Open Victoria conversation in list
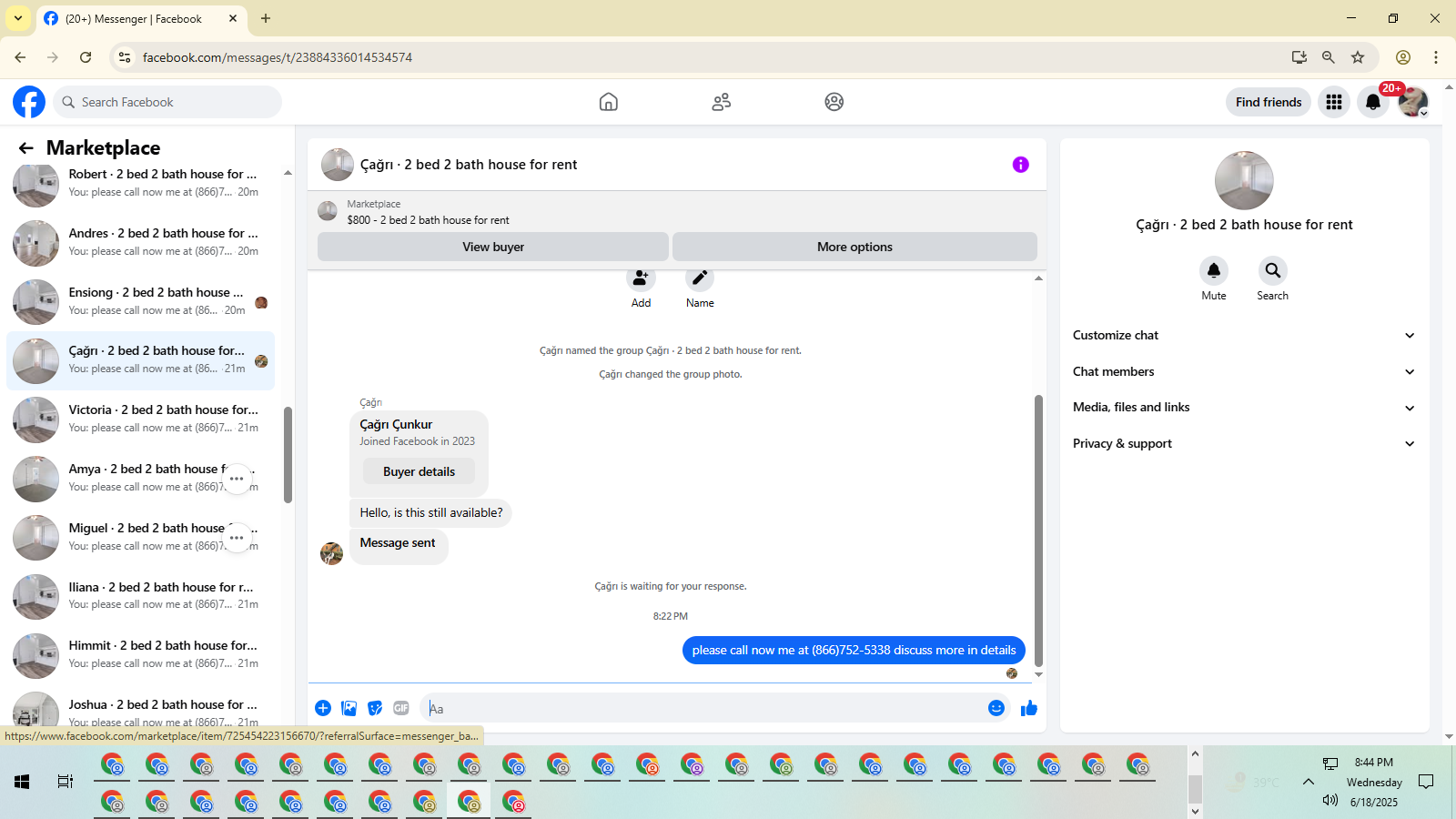The image size is (1456, 819). [x=140, y=419]
